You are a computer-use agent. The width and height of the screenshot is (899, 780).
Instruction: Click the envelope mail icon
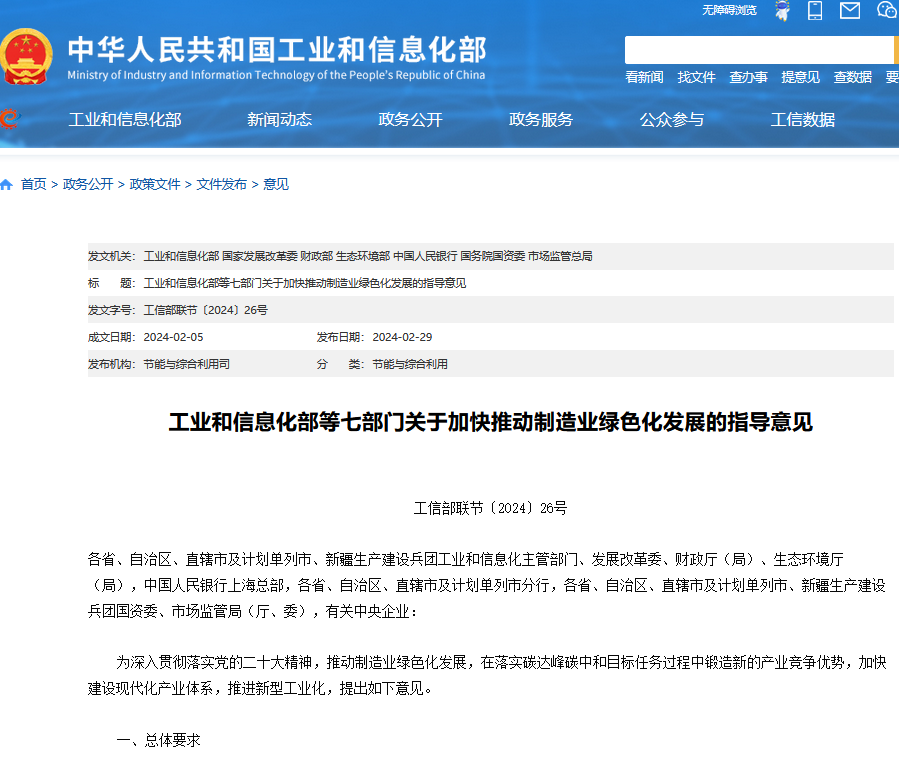tap(850, 11)
